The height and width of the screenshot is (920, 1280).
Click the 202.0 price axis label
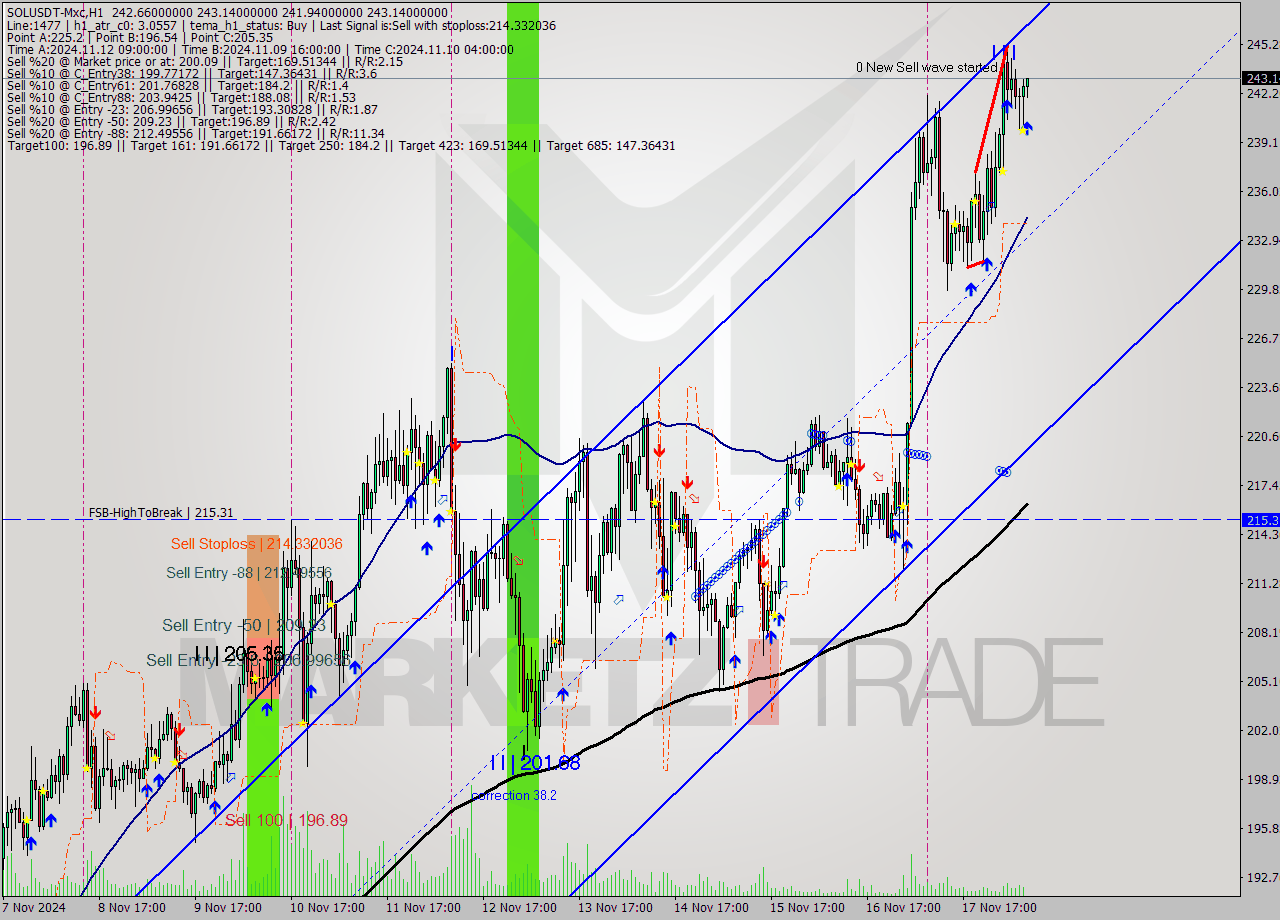tap(1262, 730)
